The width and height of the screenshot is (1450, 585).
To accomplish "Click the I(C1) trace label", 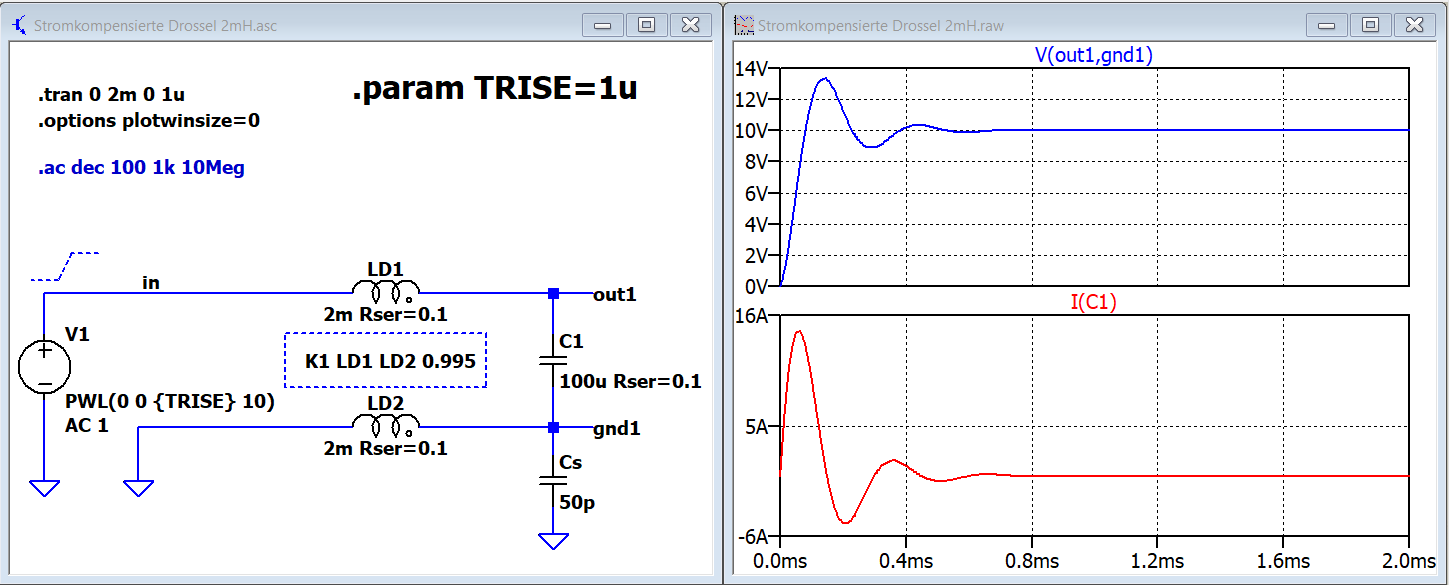I will click(x=1094, y=303).
